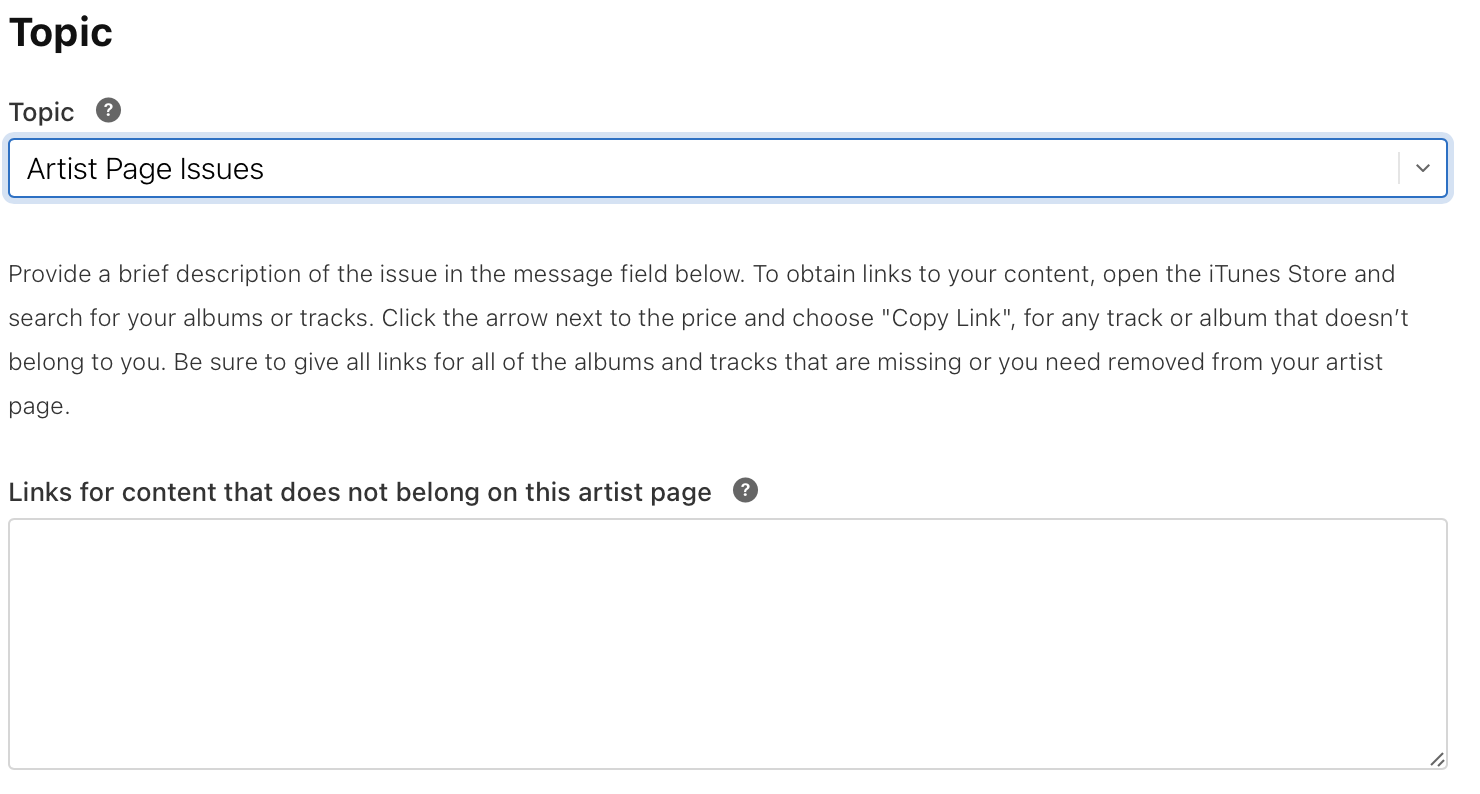Screen dimensions: 1480x794
Task: Click the text area resize handle
Action: pos(1437,759)
